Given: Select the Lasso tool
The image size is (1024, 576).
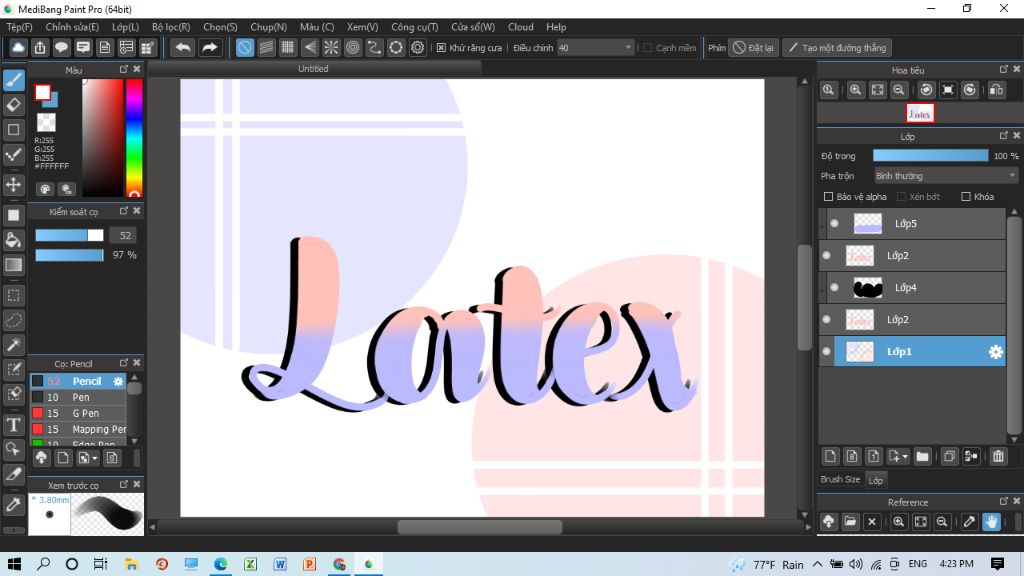Looking at the screenshot, I should 14,320.
